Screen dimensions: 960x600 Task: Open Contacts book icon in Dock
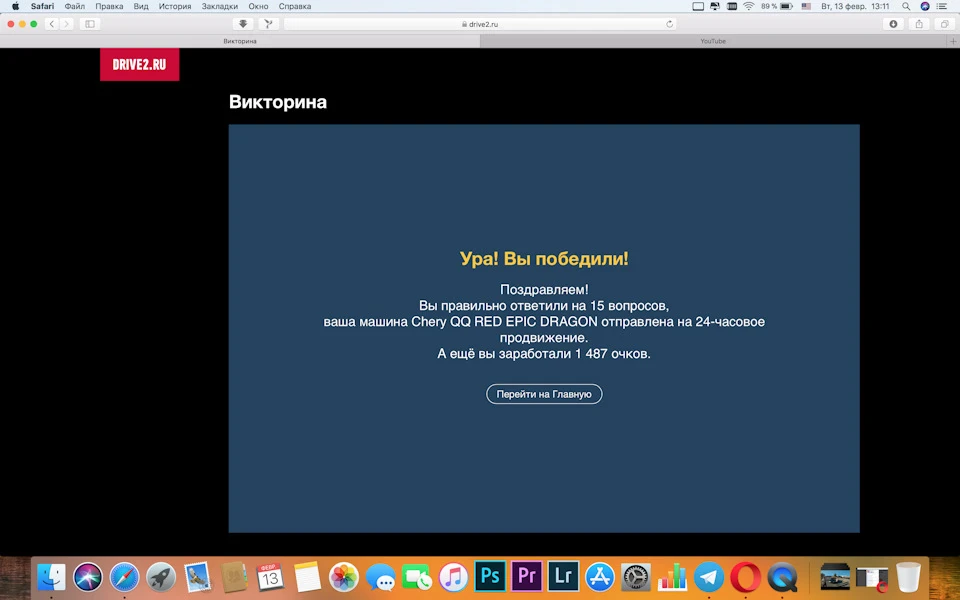[234, 577]
